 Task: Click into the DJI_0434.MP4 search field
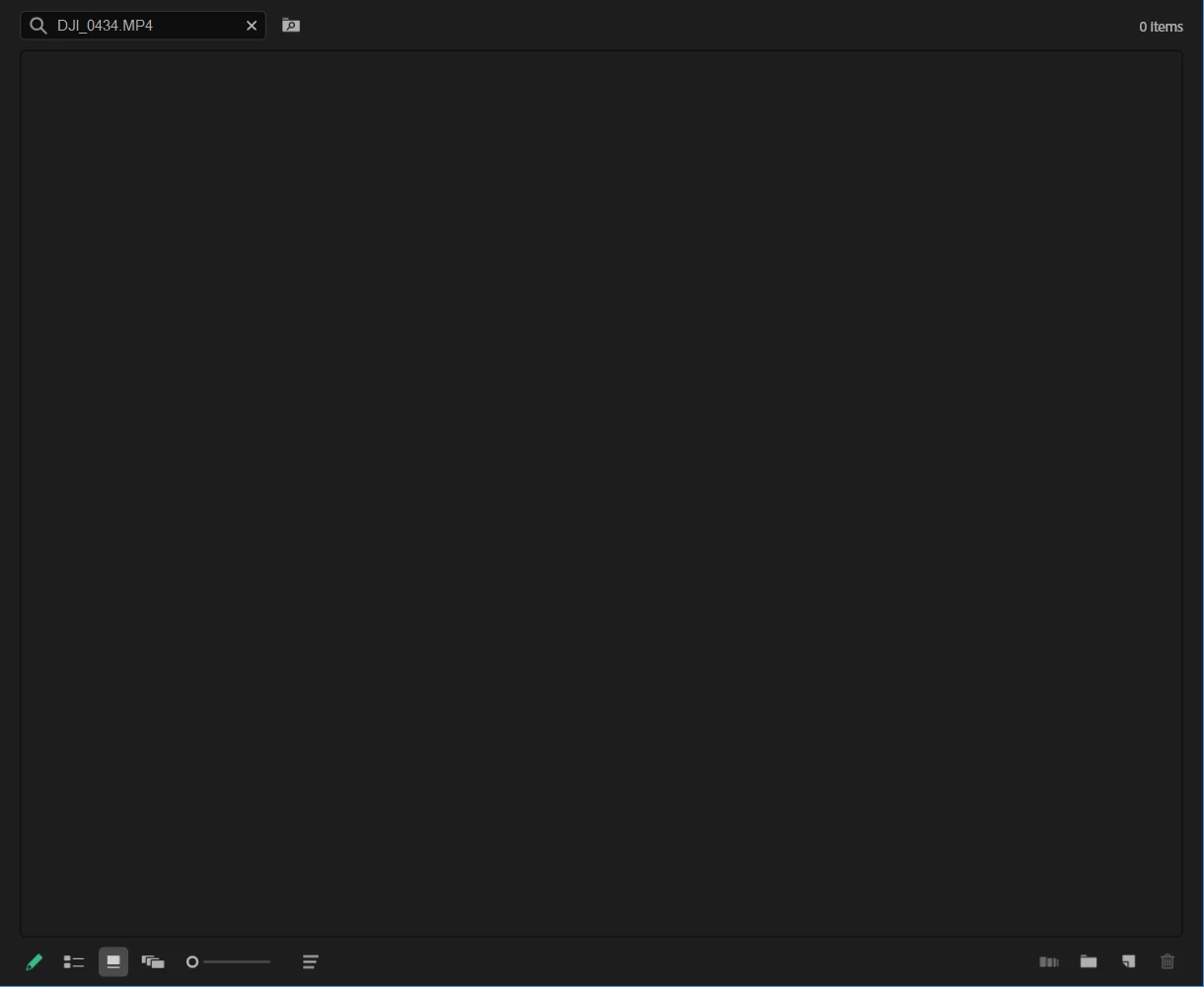point(143,26)
